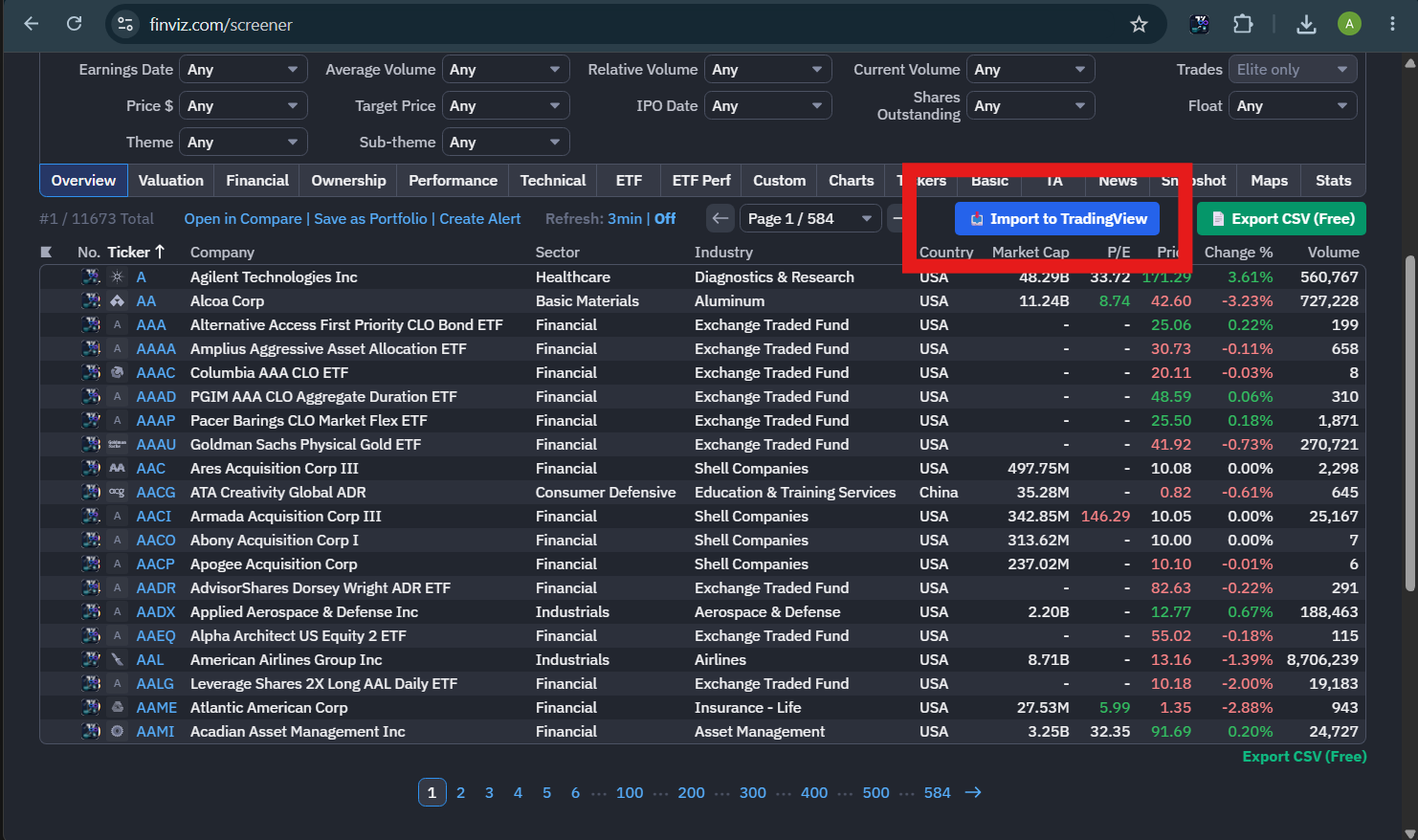Open the Theme filter dropdown
The height and width of the screenshot is (840, 1418).
[243, 142]
